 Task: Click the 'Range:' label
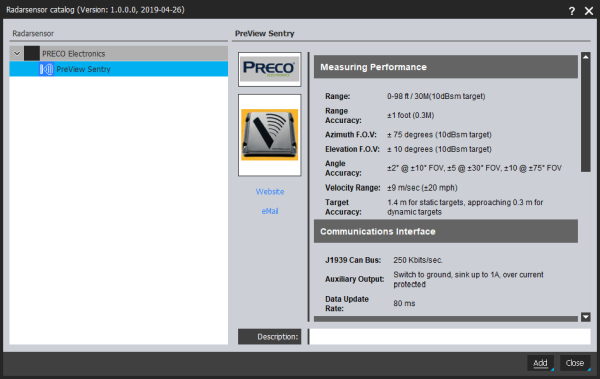tap(338, 96)
